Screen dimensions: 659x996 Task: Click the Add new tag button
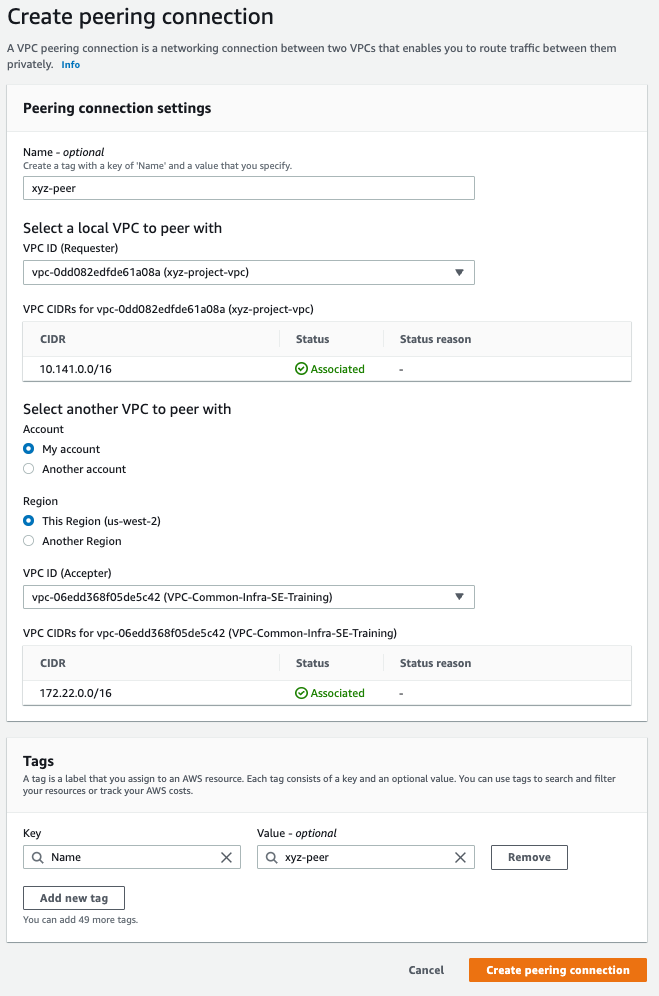(73, 898)
